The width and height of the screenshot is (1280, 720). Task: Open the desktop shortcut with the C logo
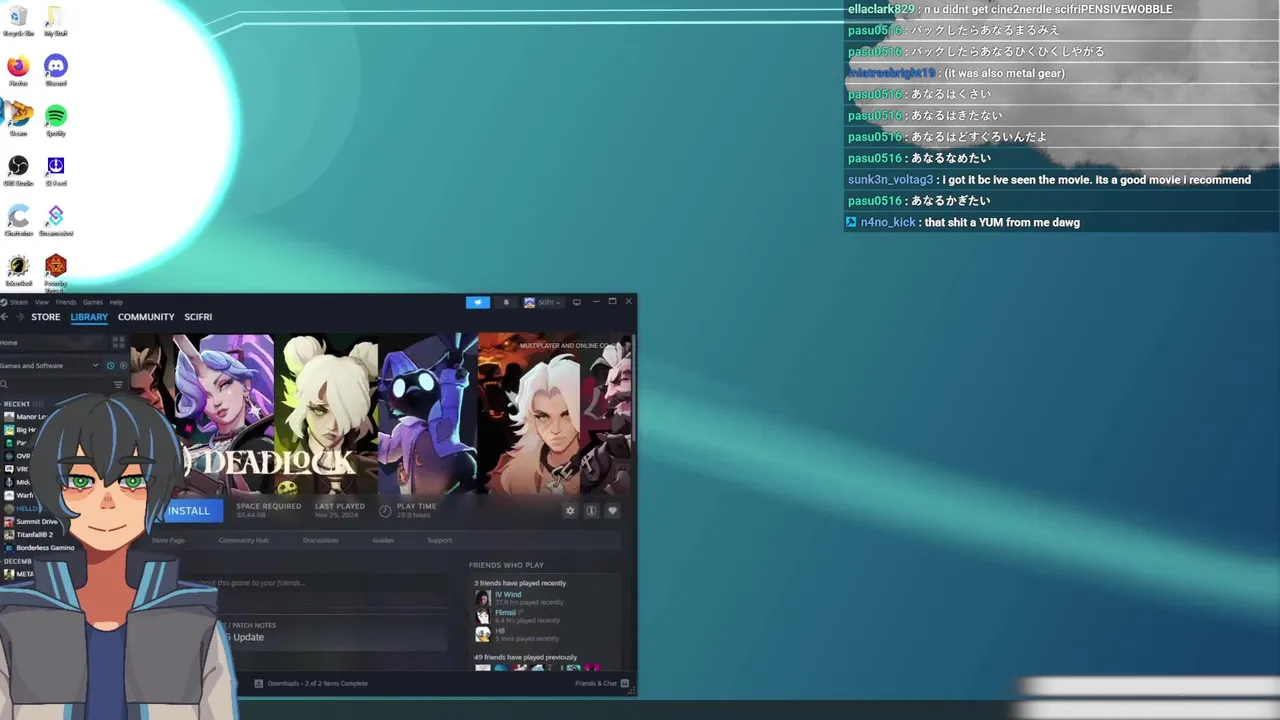[18, 220]
